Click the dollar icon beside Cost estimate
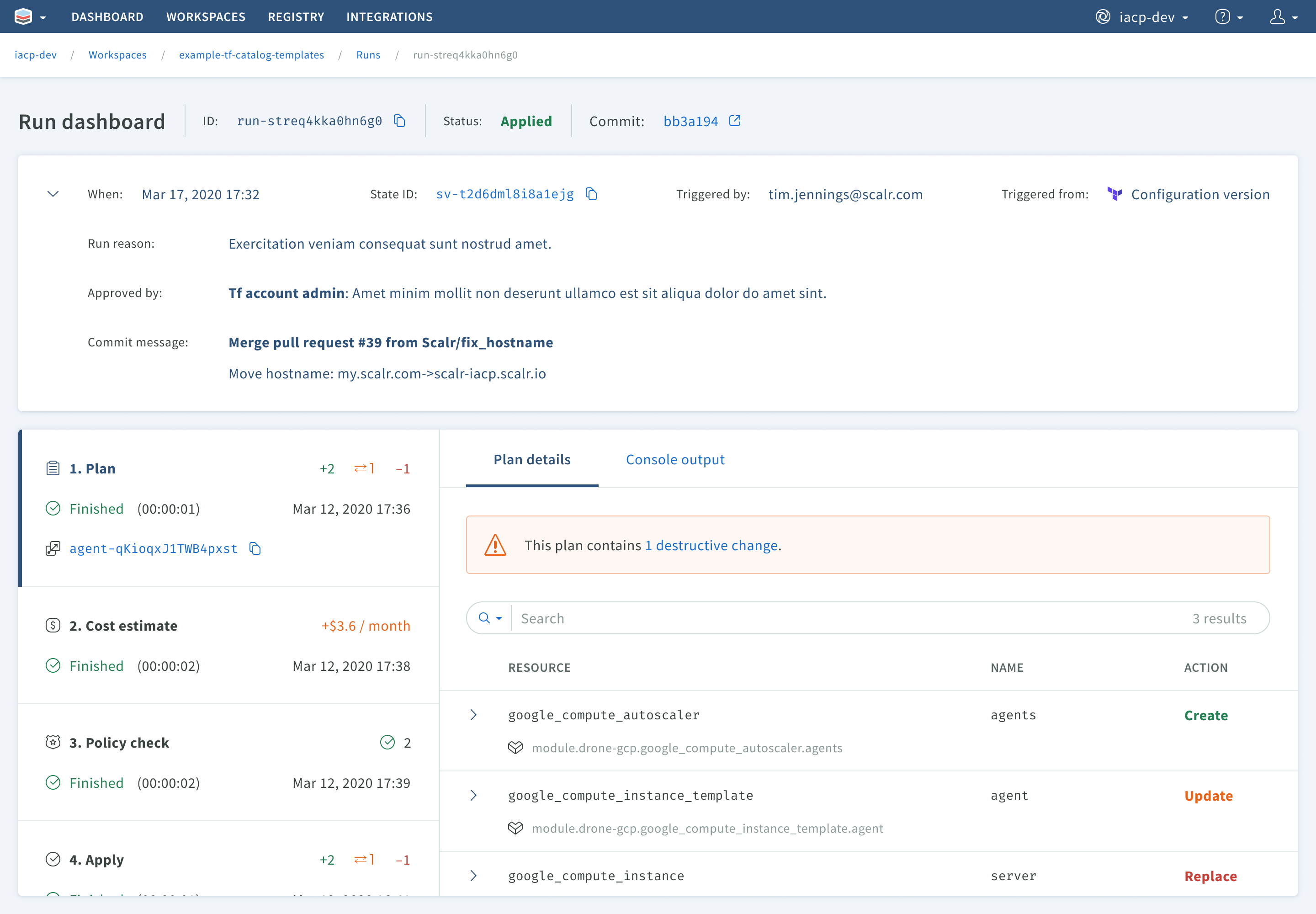The image size is (1316, 914). pos(53,625)
